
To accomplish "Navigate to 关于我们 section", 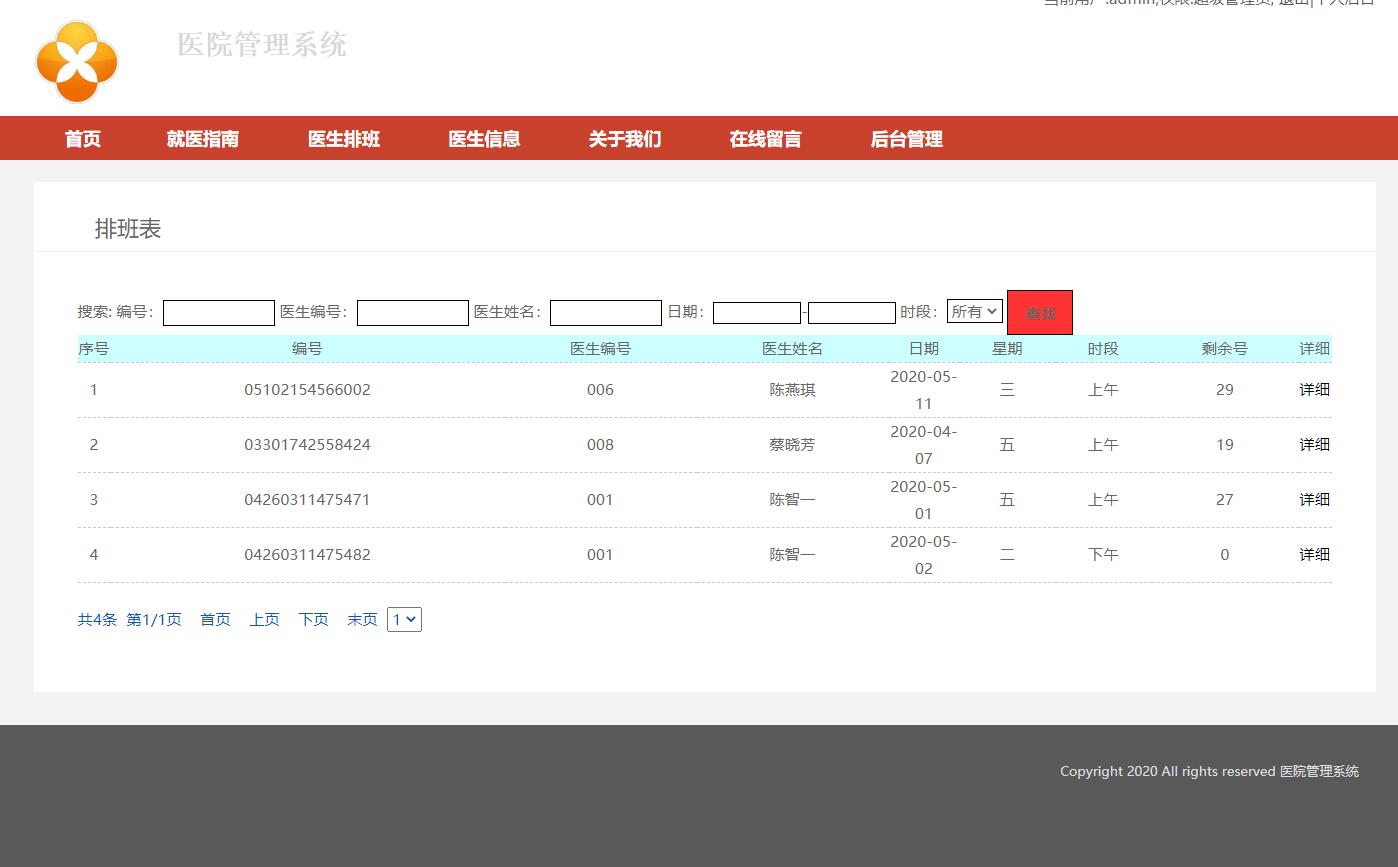I will coord(624,139).
